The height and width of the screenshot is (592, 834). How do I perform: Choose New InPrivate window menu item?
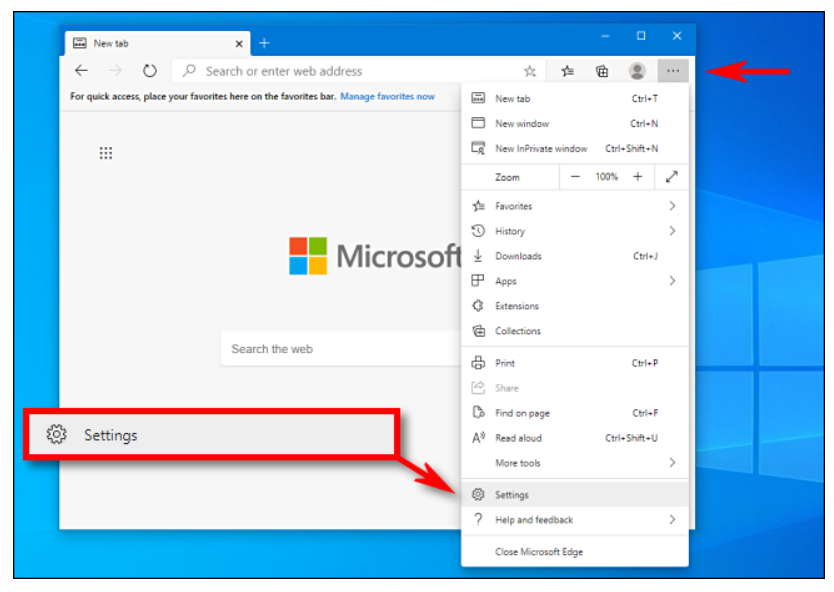click(541, 149)
